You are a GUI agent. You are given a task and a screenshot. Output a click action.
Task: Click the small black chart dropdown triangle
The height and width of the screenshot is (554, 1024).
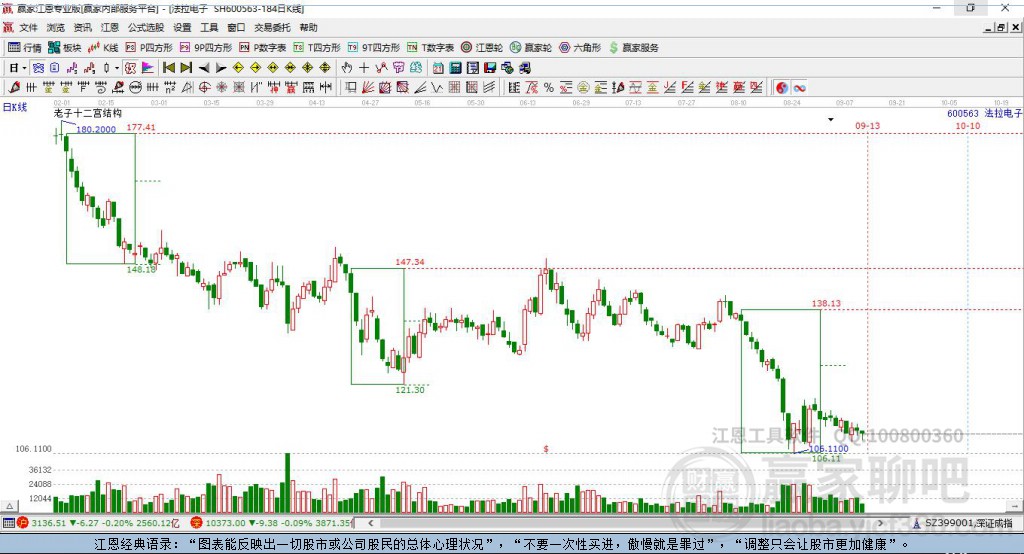(x=831, y=120)
